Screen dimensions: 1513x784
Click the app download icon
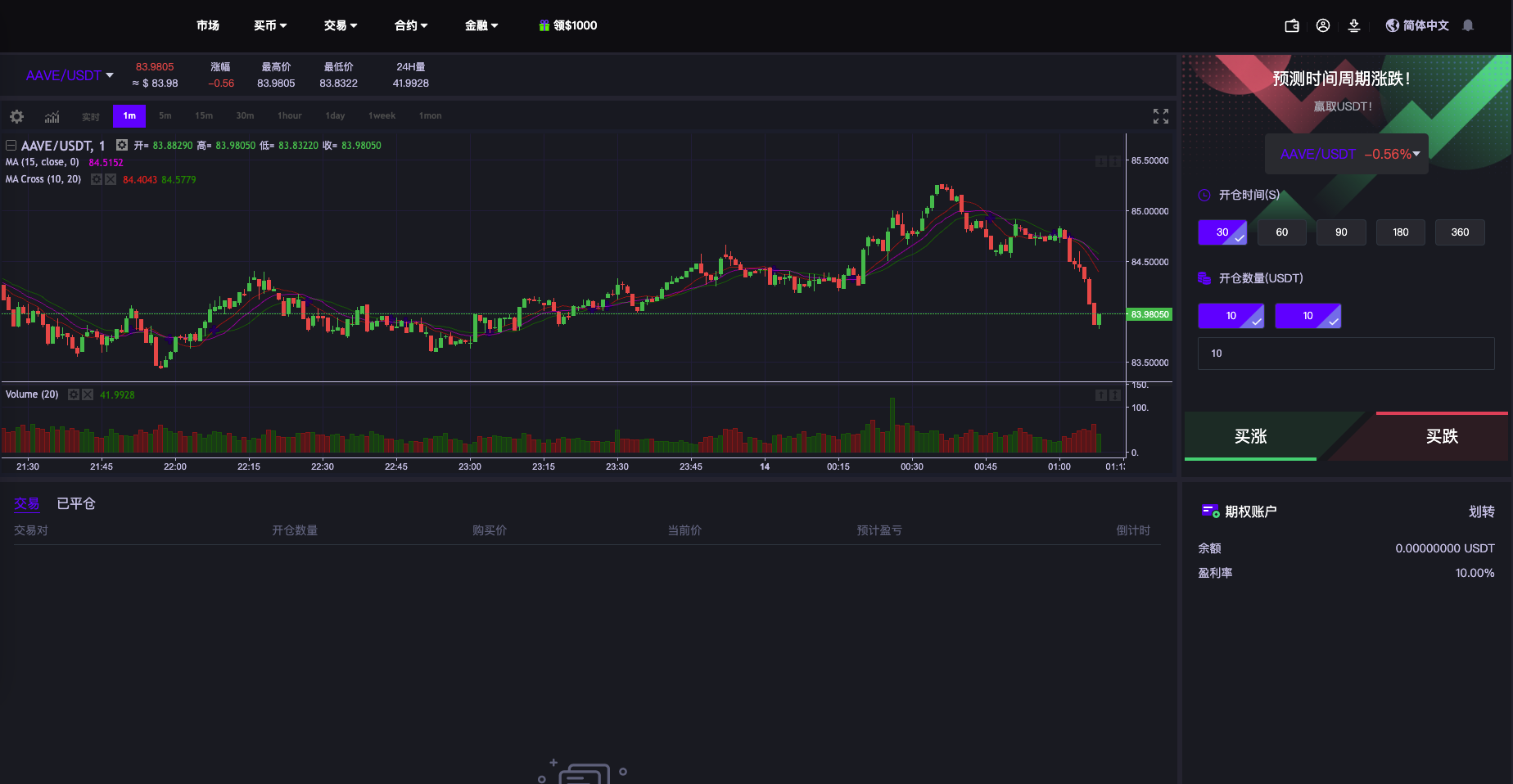click(1354, 25)
